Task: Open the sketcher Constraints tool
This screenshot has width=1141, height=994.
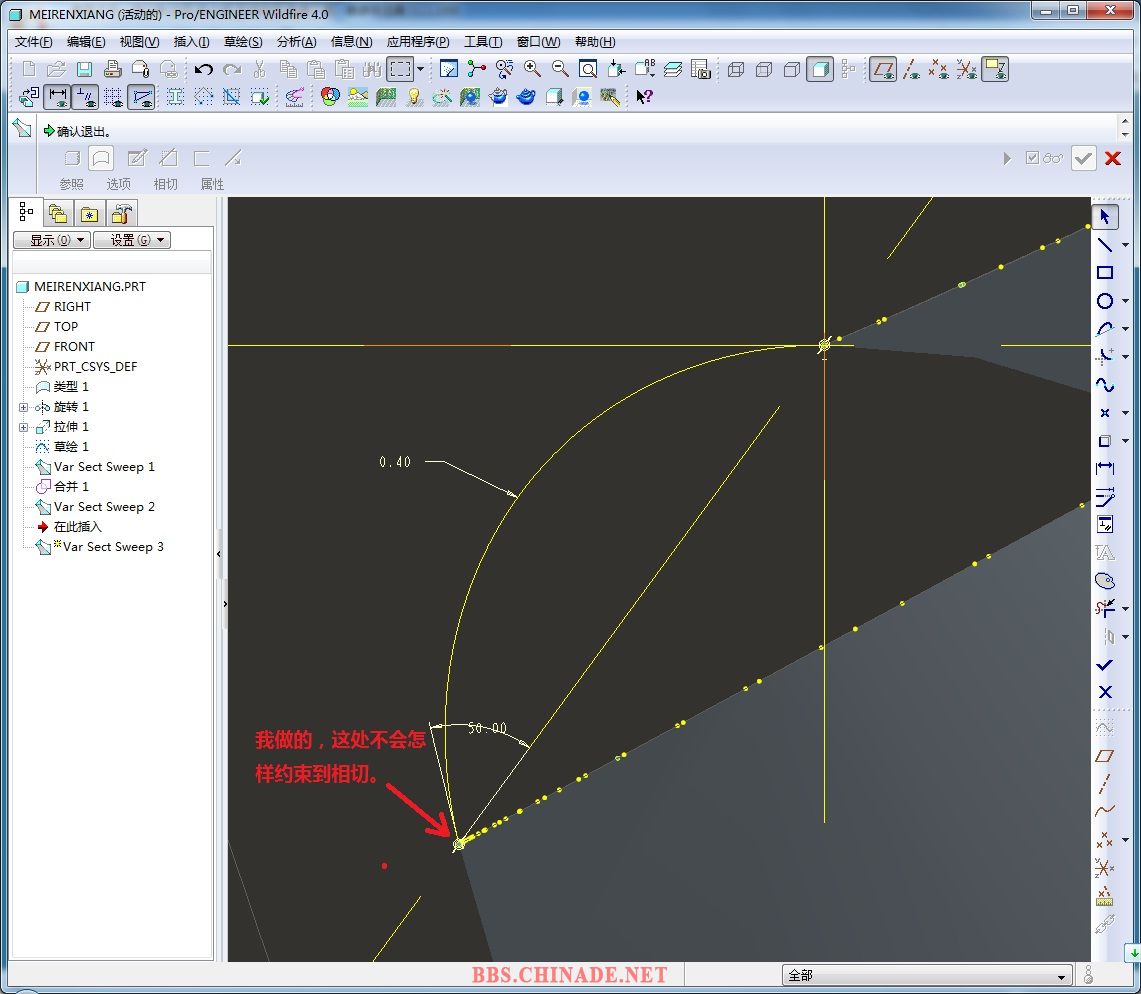Action: pyautogui.click(x=1105, y=524)
